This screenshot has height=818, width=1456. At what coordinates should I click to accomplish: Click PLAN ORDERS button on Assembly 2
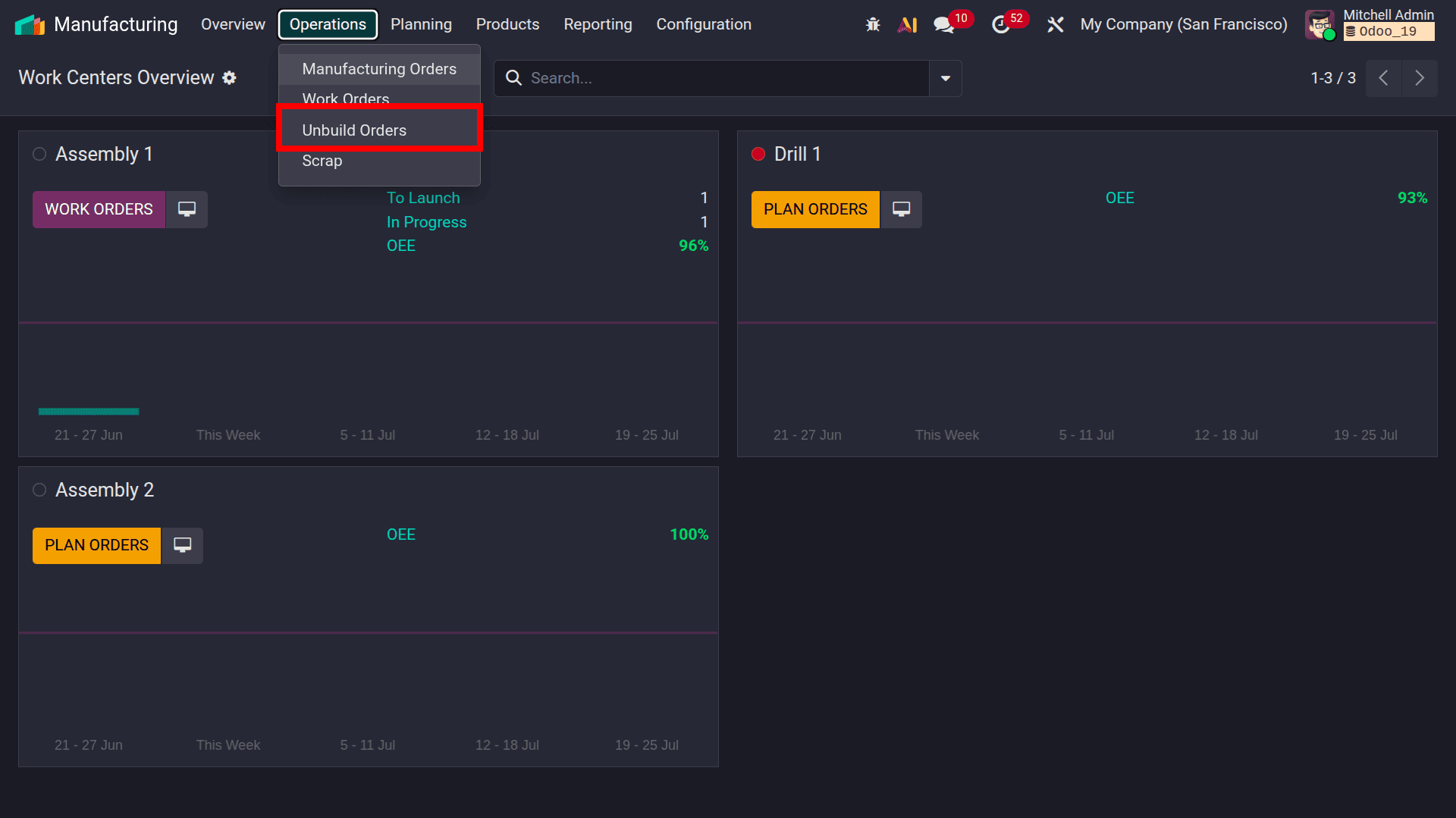point(96,545)
